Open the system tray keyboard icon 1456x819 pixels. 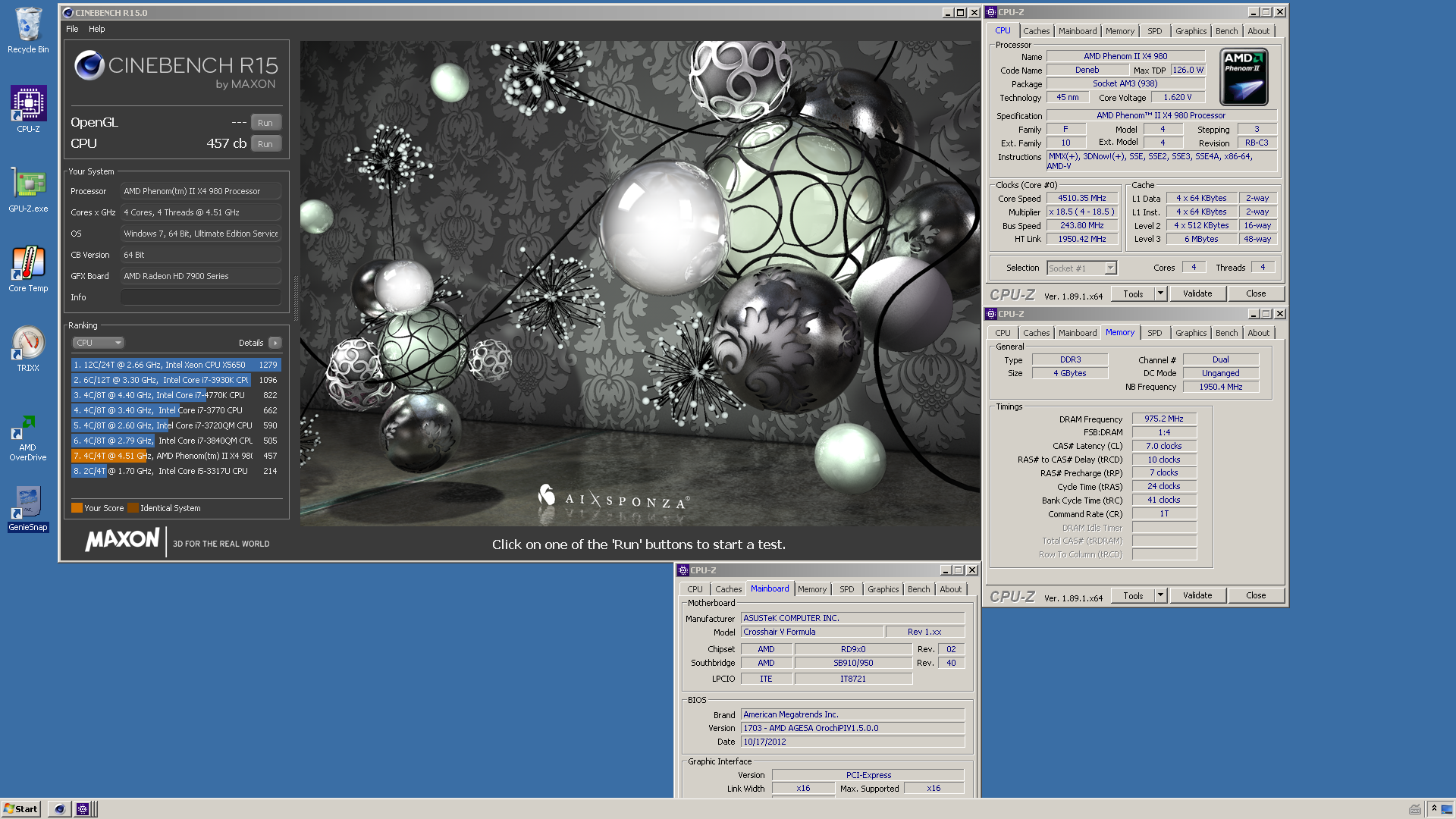(1415, 809)
